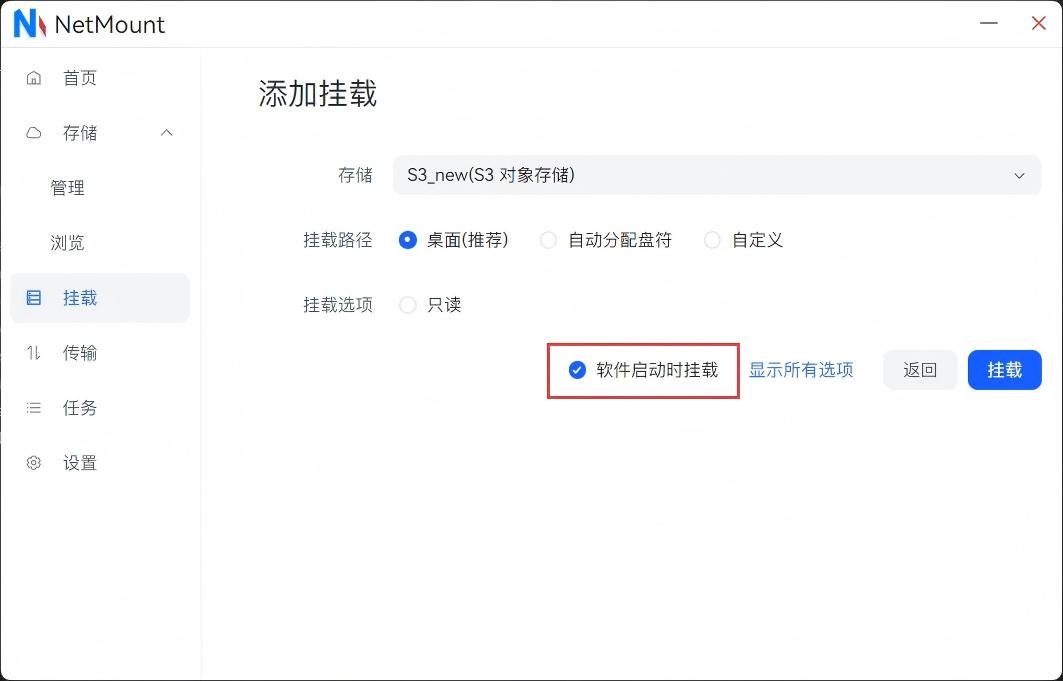
Task: Select the 自动分配盘符 radio button
Action: pos(548,240)
